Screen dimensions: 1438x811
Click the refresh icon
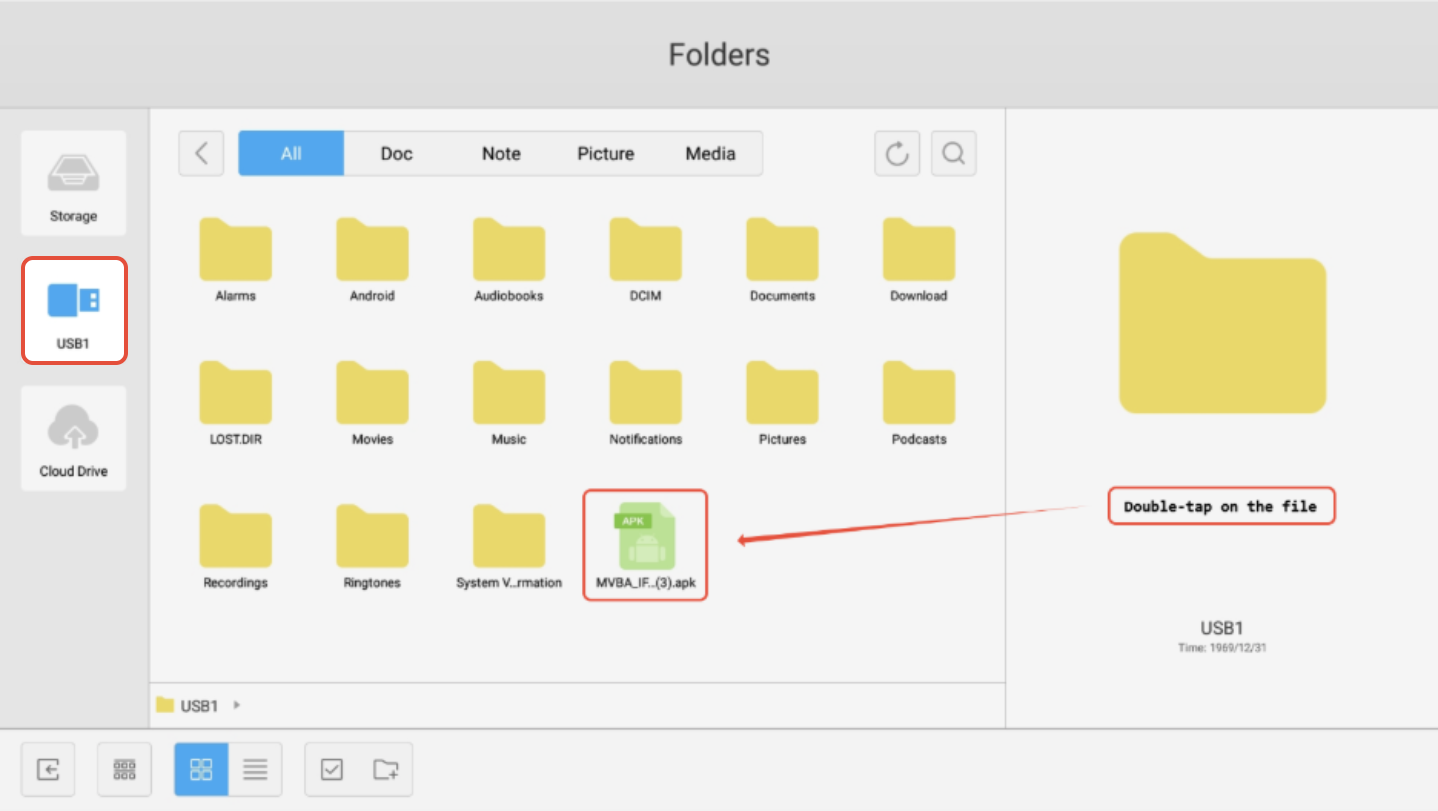click(x=896, y=153)
